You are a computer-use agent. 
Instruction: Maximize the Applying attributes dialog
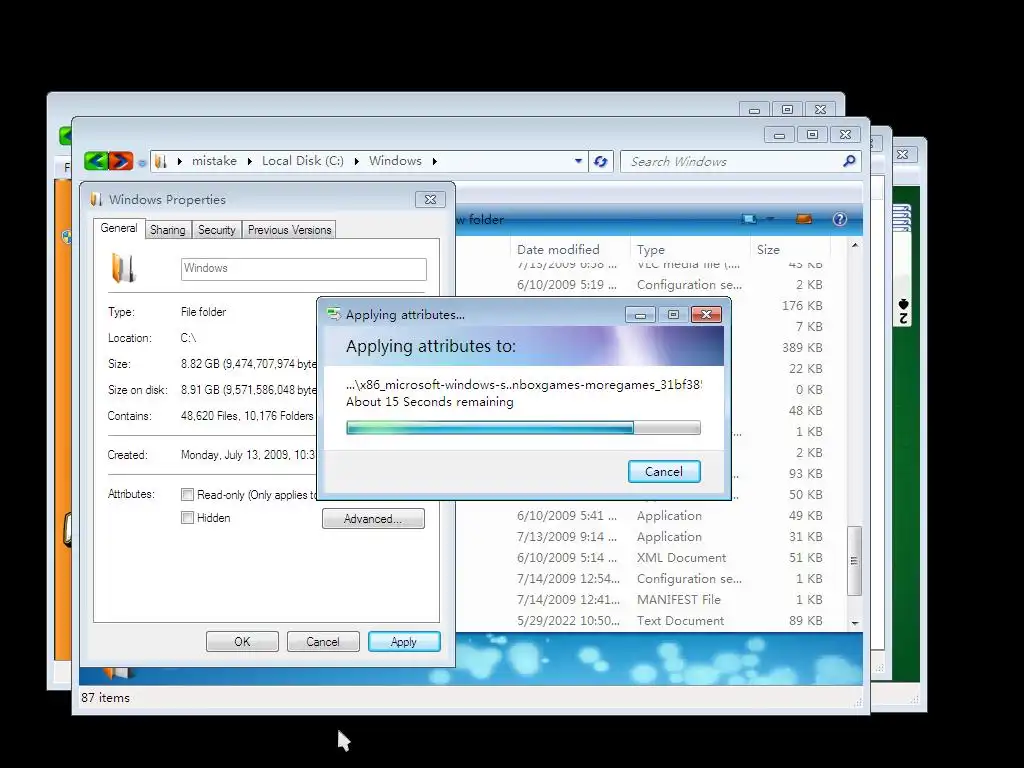tap(673, 315)
